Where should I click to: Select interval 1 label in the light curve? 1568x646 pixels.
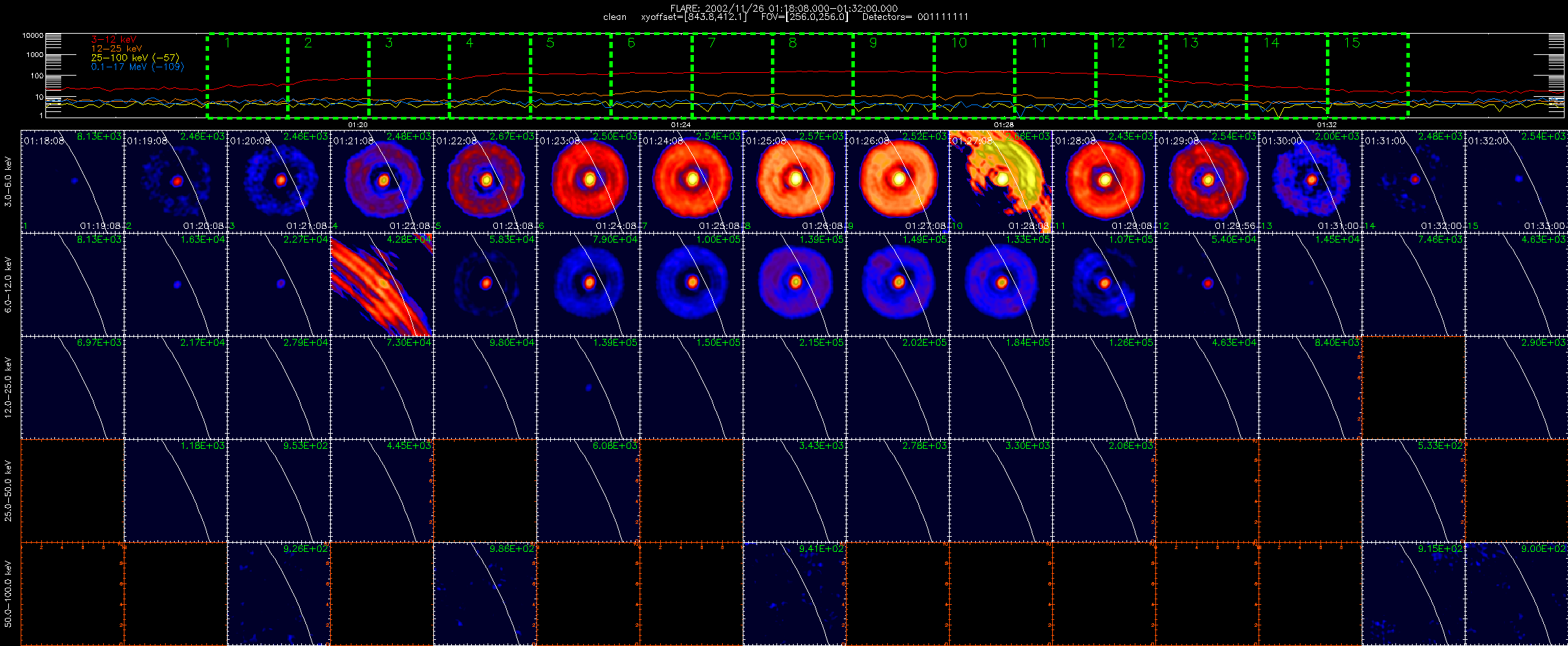(228, 43)
